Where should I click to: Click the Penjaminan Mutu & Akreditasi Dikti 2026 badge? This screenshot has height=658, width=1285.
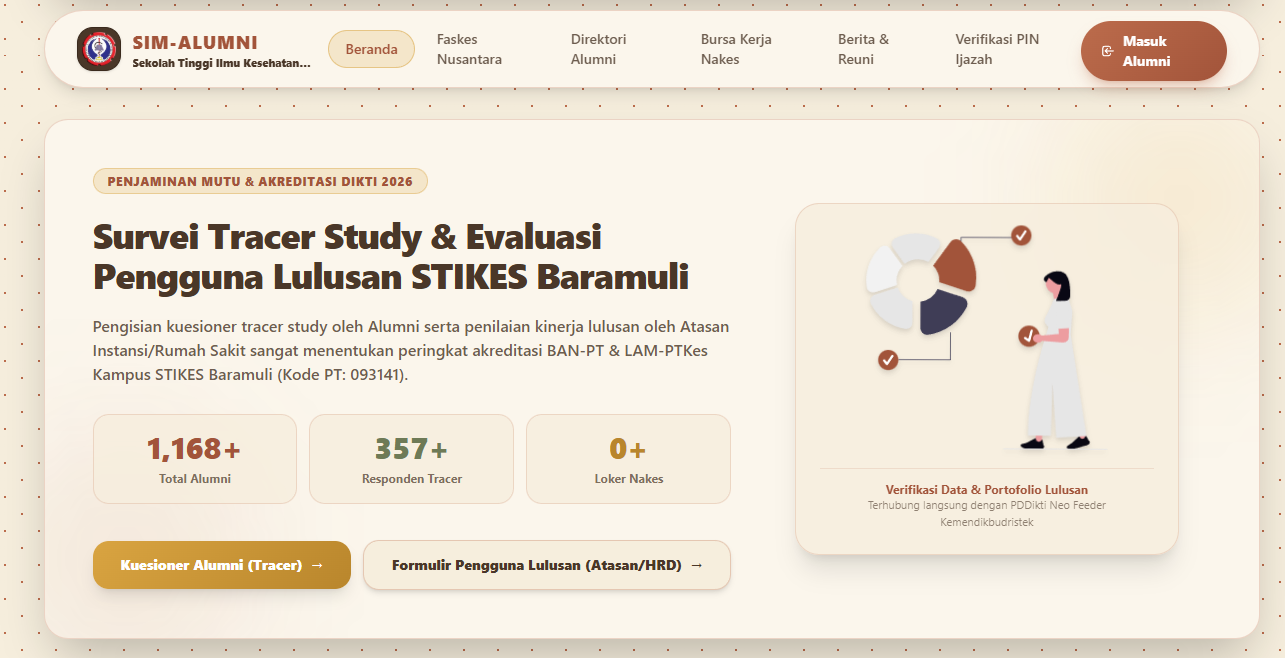(x=260, y=181)
